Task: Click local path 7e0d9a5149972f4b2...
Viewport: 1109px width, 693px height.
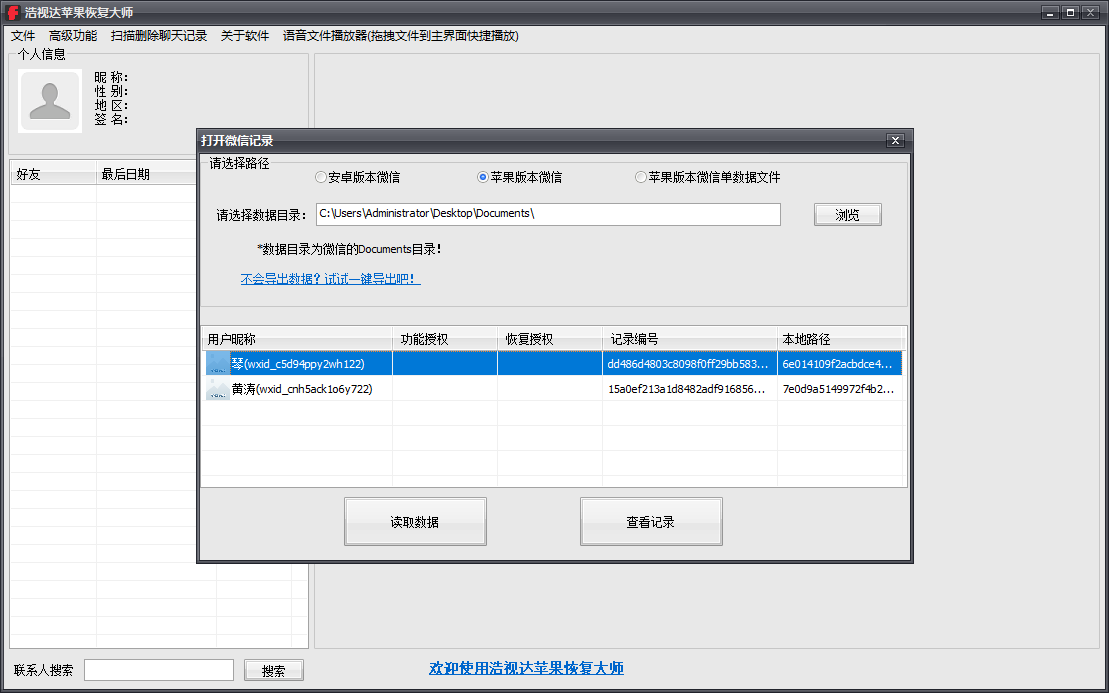Action: tap(838, 389)
